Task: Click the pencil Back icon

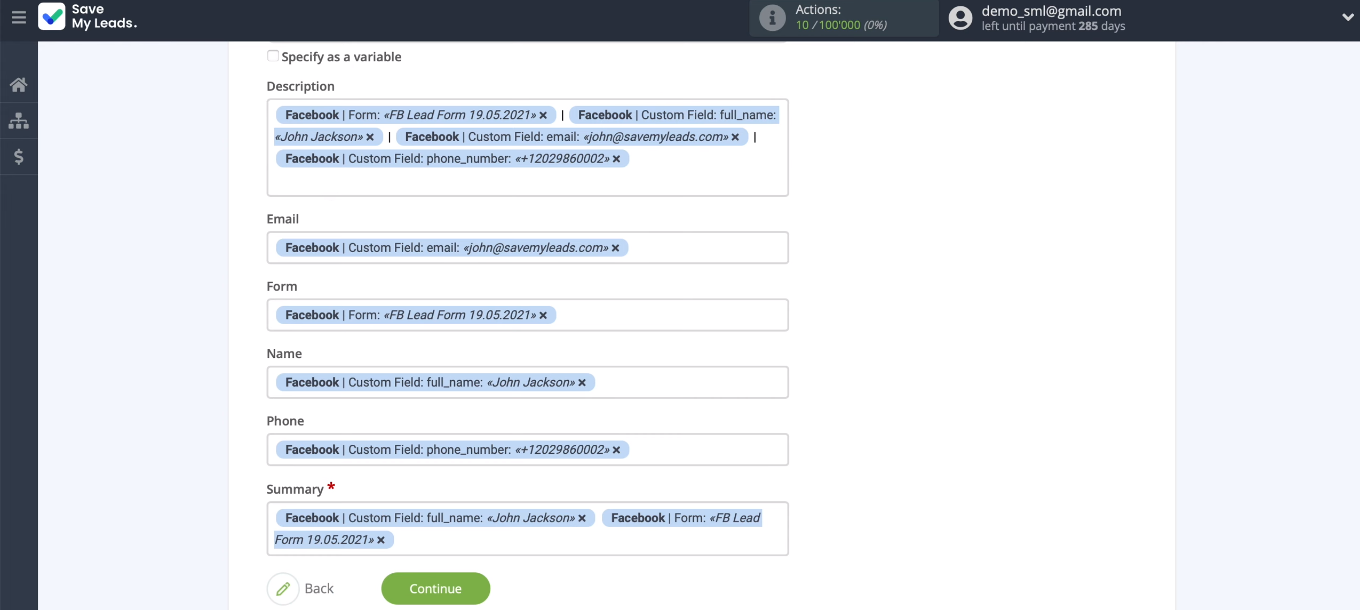Action: [x=283, y=589]
